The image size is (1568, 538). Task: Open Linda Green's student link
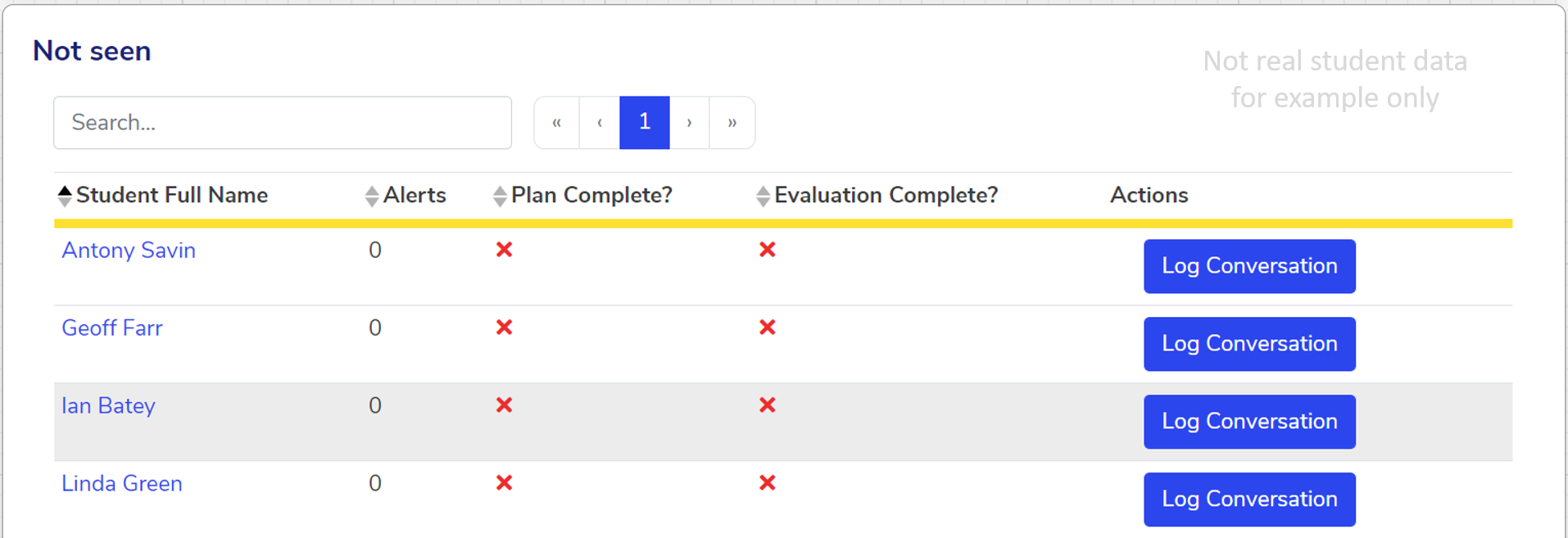pos(122,484)
